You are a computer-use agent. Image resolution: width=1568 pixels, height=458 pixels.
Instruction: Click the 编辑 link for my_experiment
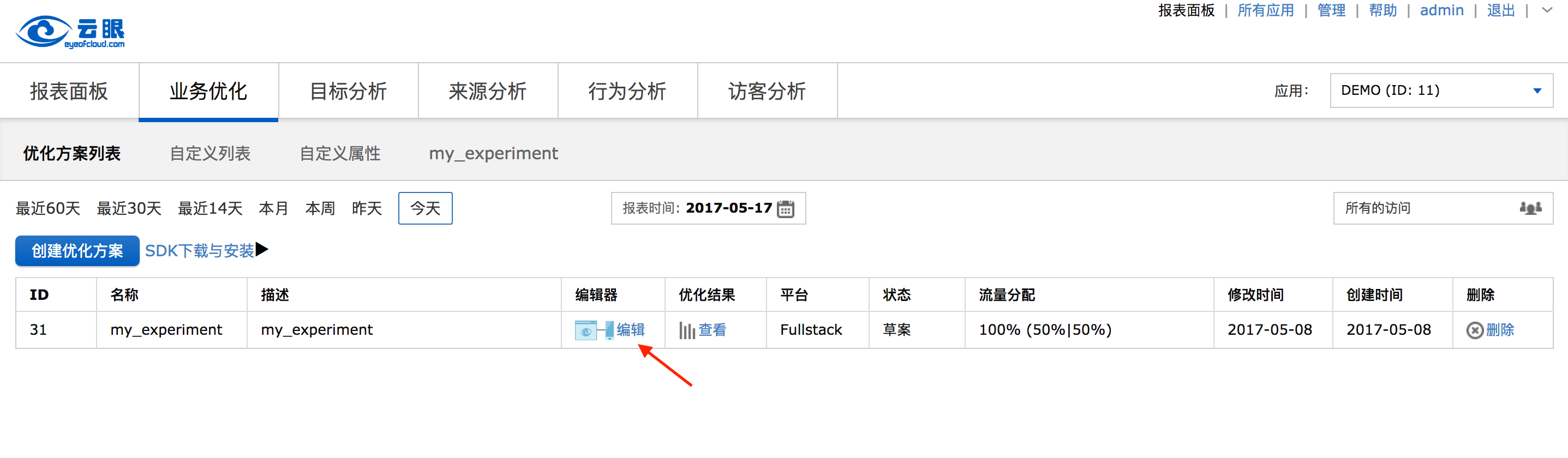[x=631, y=330]
